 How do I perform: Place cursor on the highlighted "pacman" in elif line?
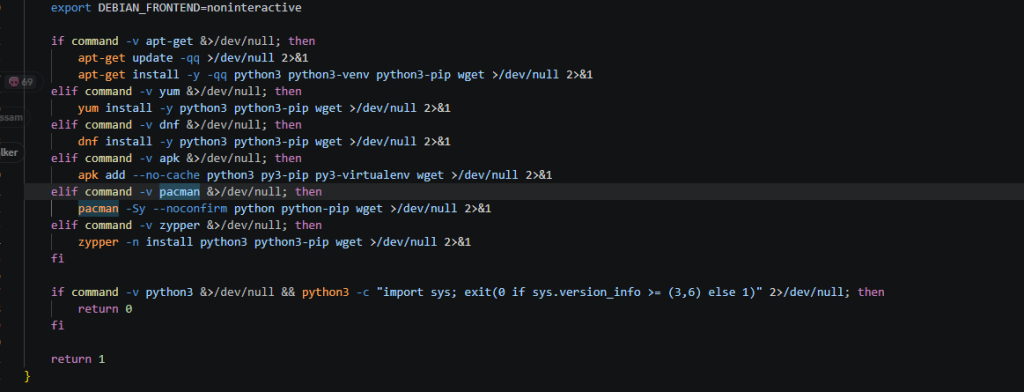[x=180, y=191]
